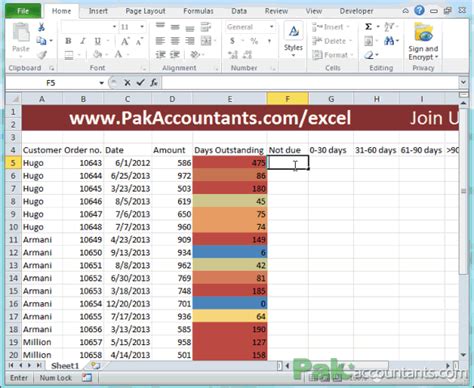
Task: Select the Format Painter brush
Action: 42,54
